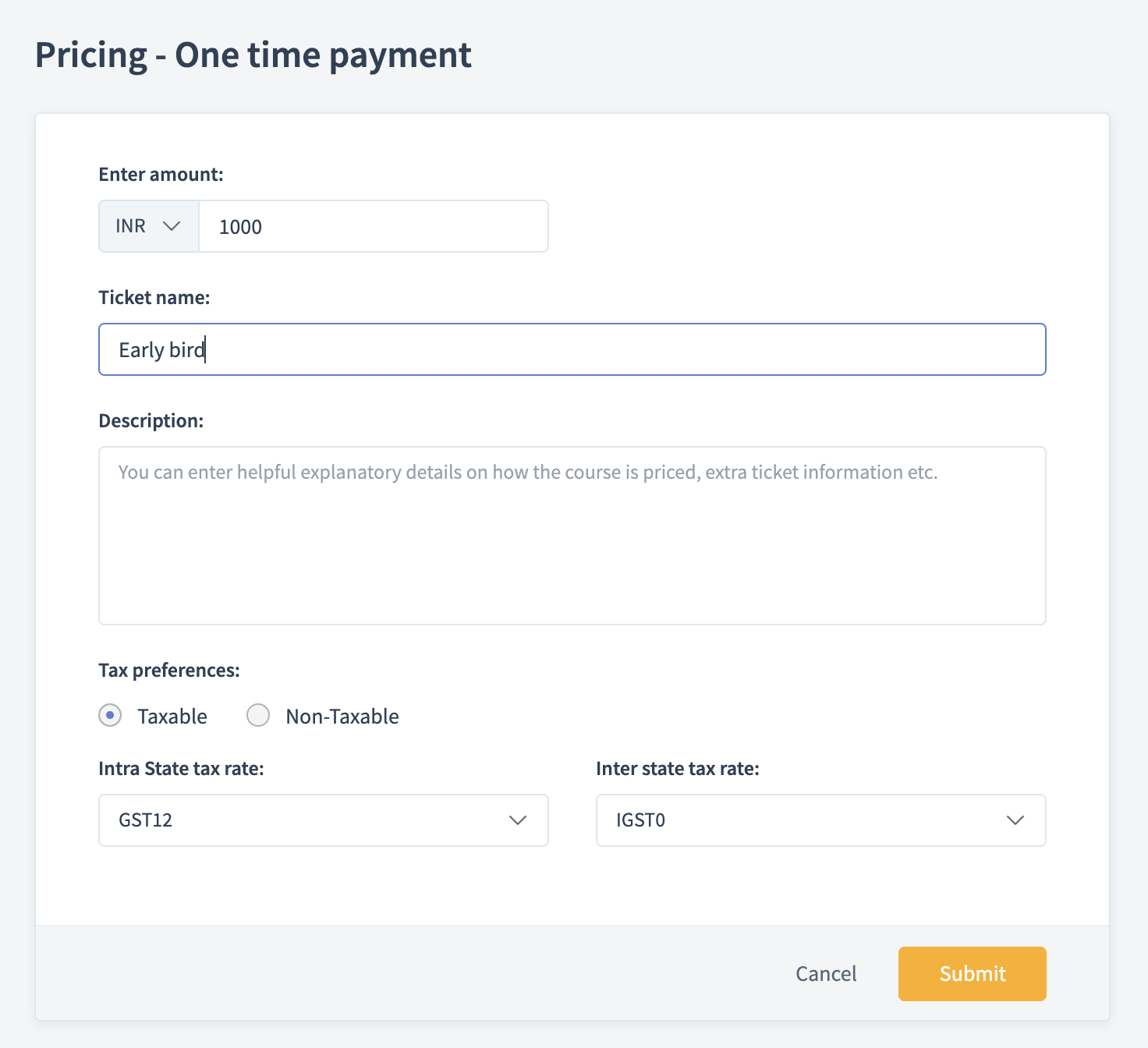
Task: Click the arrow icon in IGST0 field
Action: click(x=1015, y=820)
